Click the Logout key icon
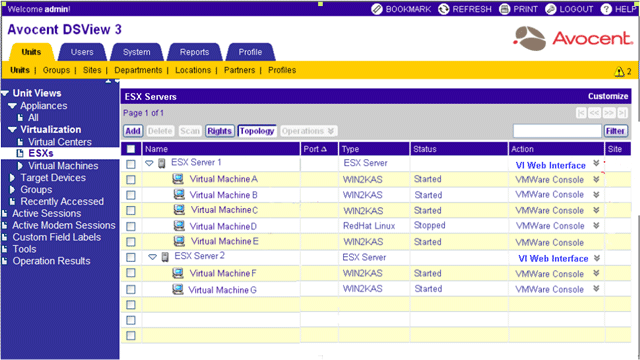The height and width of the screenshot is (360, 640). [551, 9]
